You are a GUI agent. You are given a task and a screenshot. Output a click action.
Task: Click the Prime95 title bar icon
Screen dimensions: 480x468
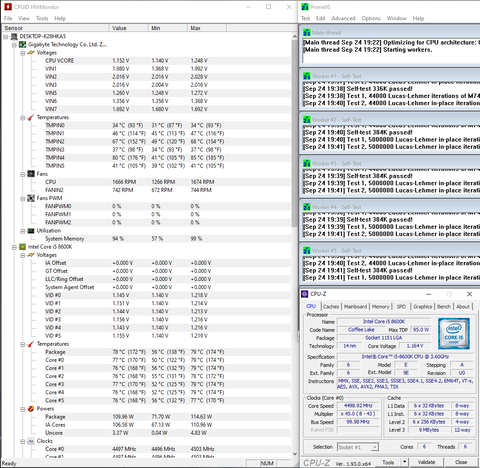click(305, 7)
